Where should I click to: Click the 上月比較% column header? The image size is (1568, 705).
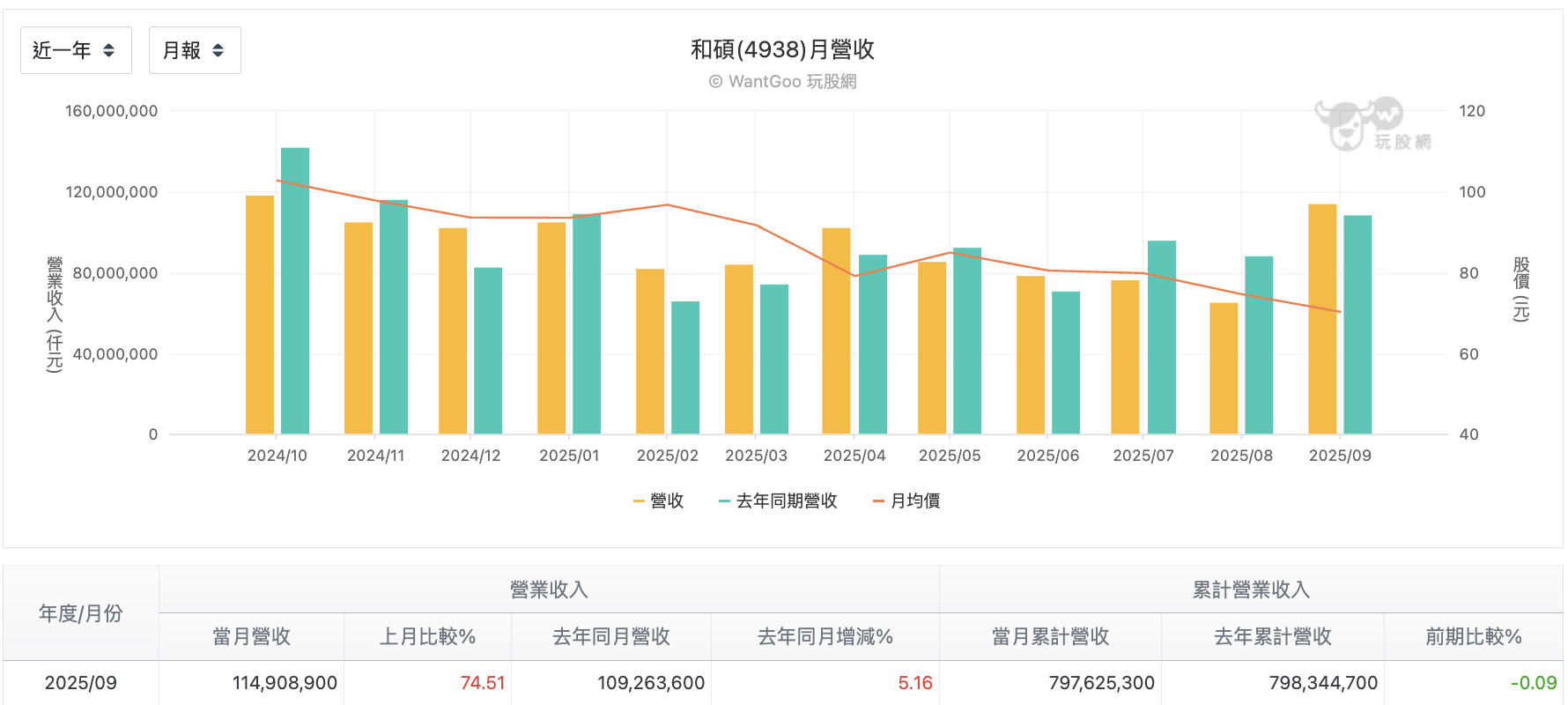point(427,636)
